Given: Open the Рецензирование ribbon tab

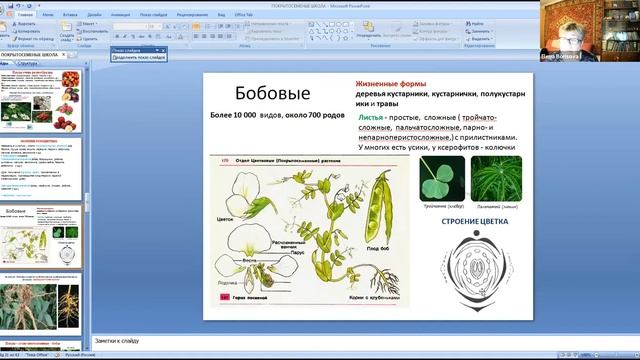Looking at the screenshot, I should [x=192, y=15].
